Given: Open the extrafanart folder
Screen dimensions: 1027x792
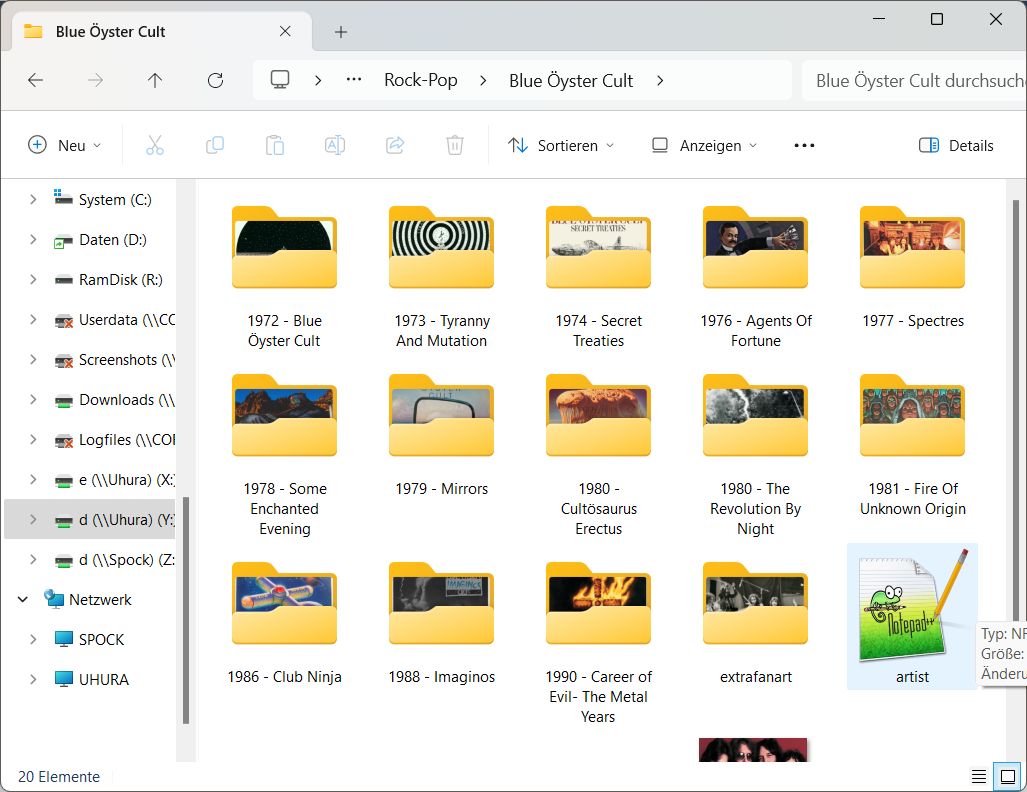Looking at the screenshot, I should [756, 623].
